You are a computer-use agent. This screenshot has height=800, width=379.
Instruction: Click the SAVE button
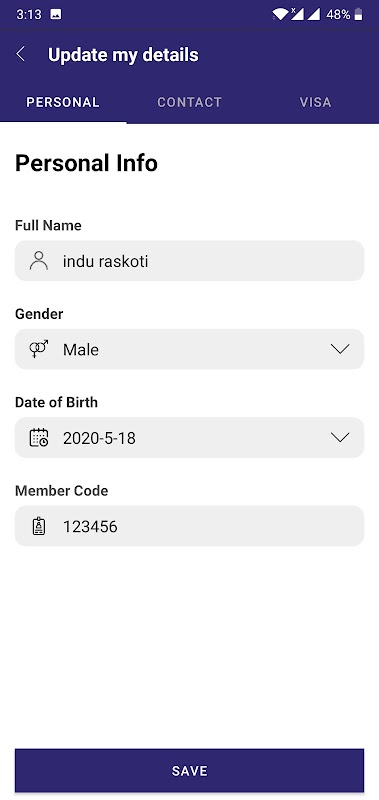click(189, 770)
